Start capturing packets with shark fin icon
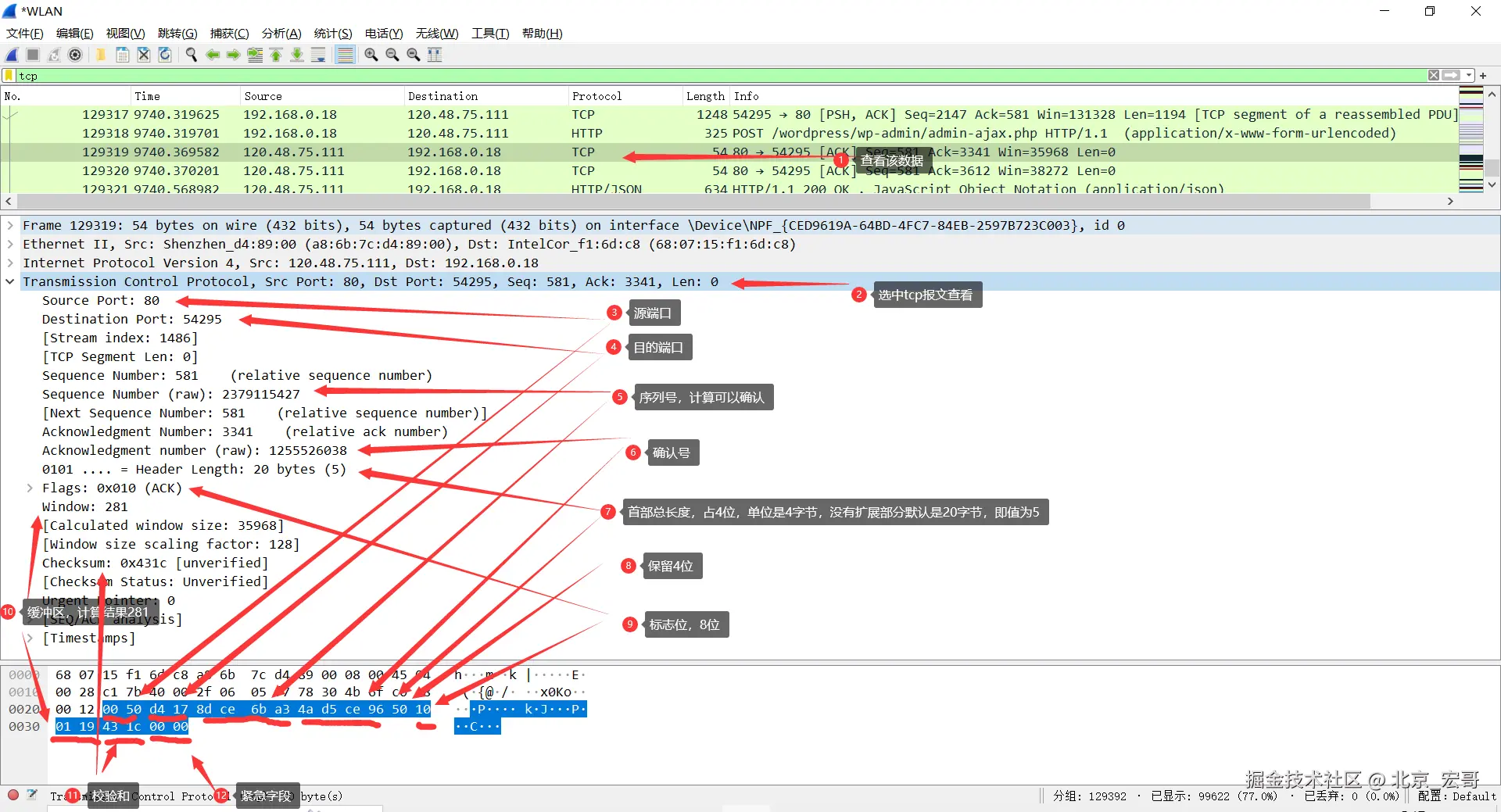 12,55
